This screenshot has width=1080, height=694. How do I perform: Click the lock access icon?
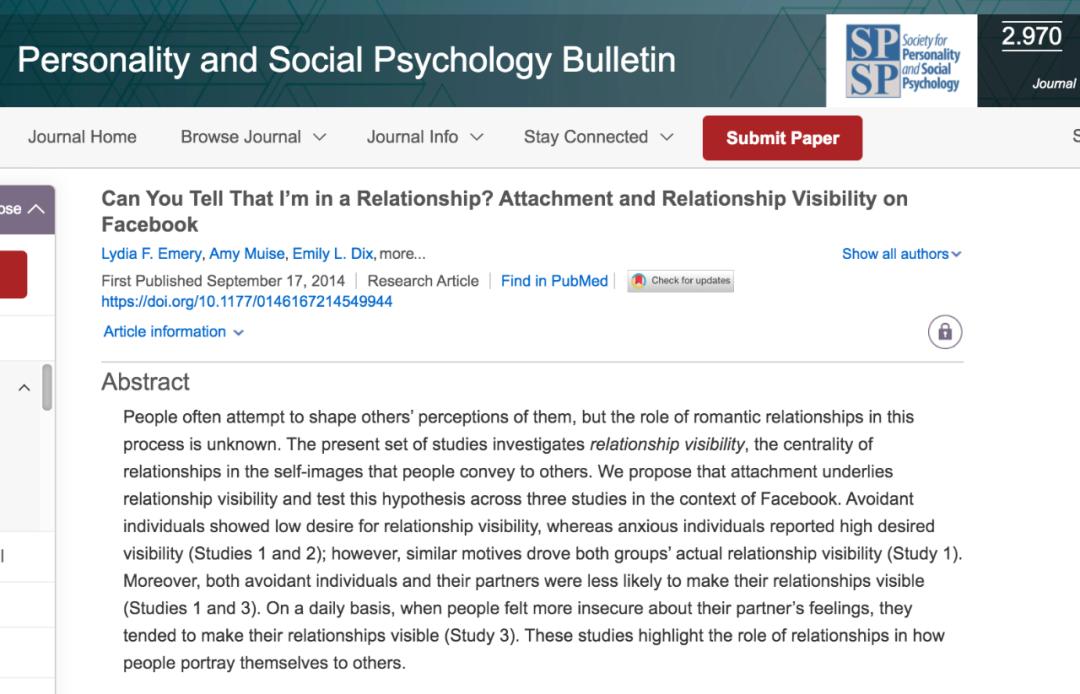tap(945, 332)
